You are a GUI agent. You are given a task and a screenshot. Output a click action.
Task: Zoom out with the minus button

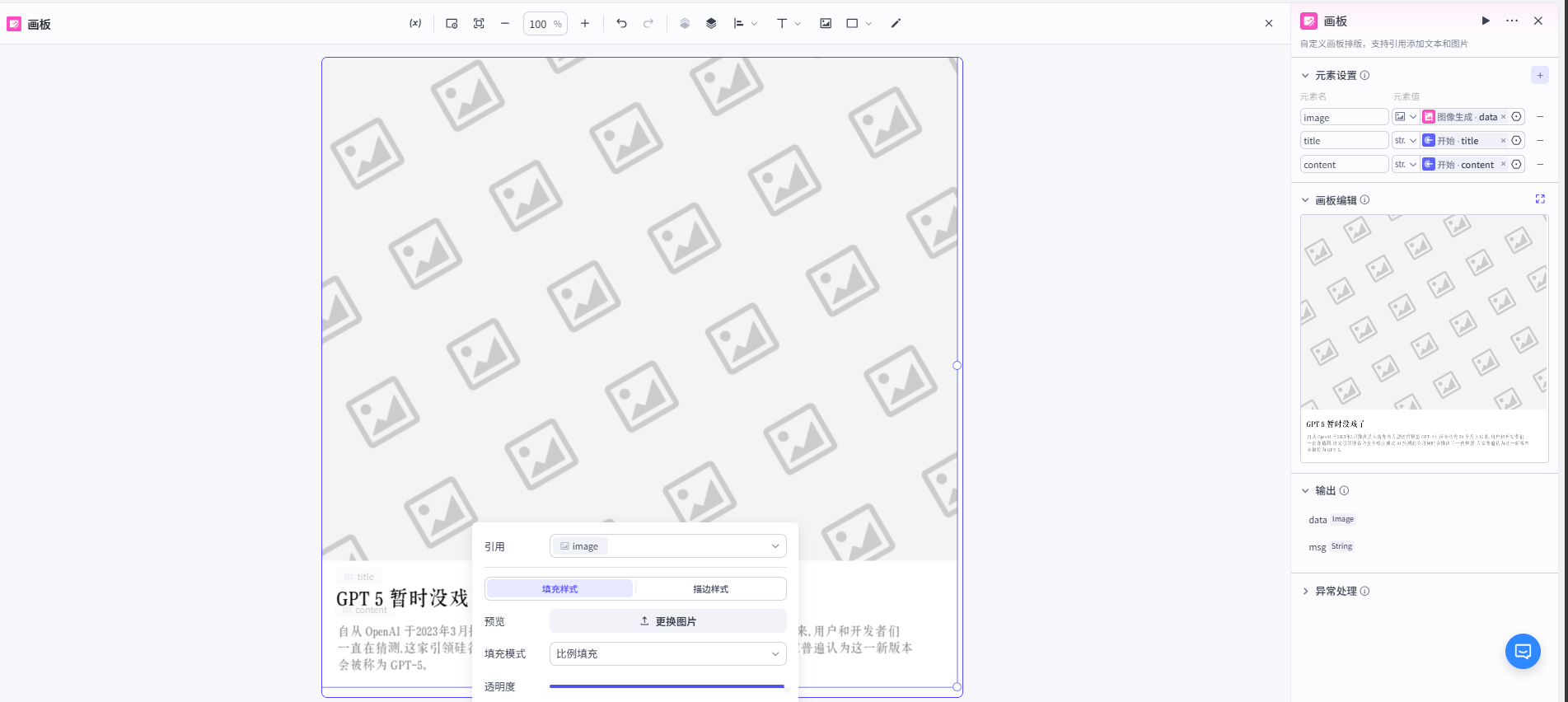point(505,24)
